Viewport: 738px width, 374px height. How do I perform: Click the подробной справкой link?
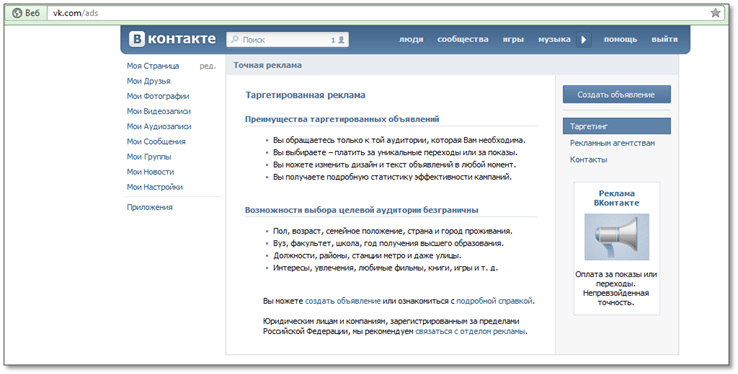(494, 301)
